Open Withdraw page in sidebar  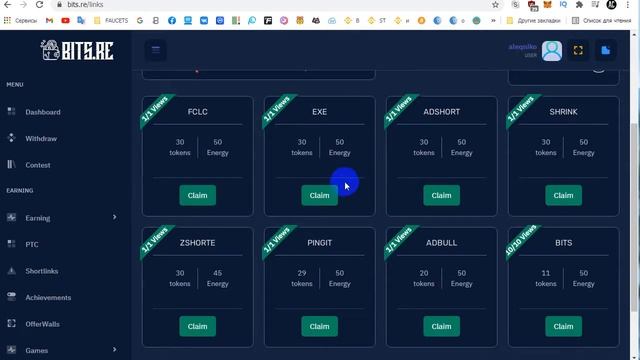pos(41,138)
